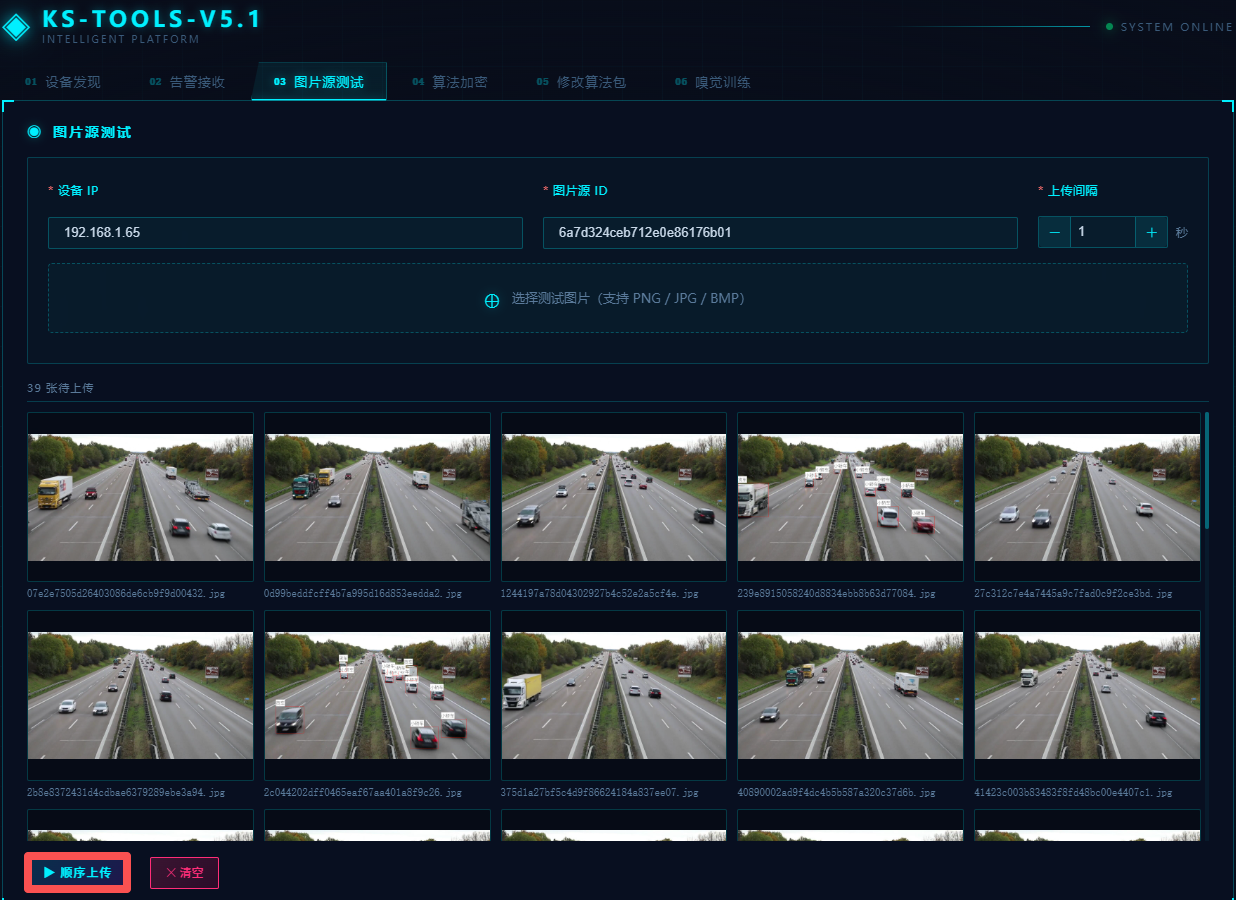Switch to the 算法加密 tab
Screen dimensions: 1236x900
click(x=450, y=82)
